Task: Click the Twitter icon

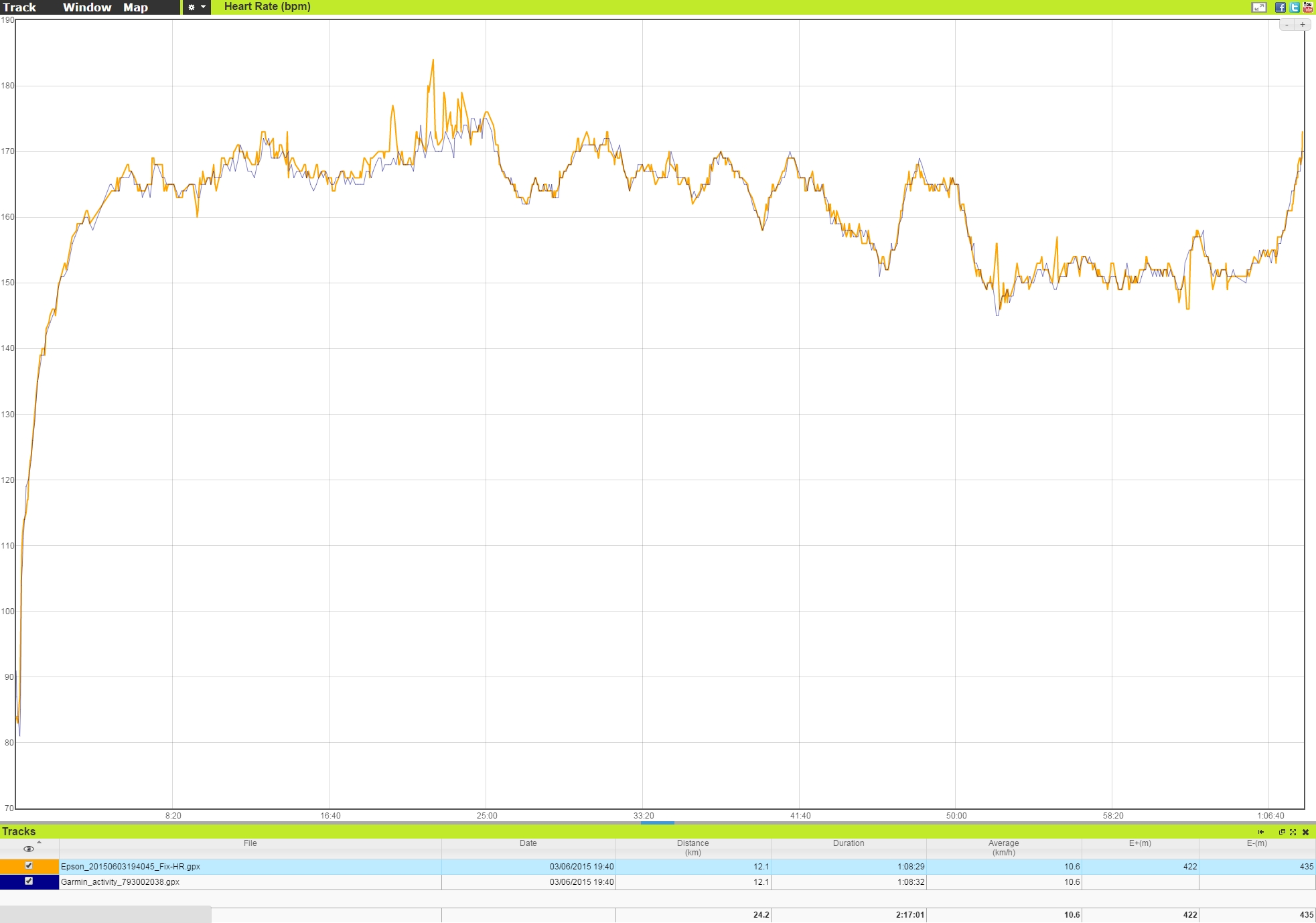Action: 1295,7
